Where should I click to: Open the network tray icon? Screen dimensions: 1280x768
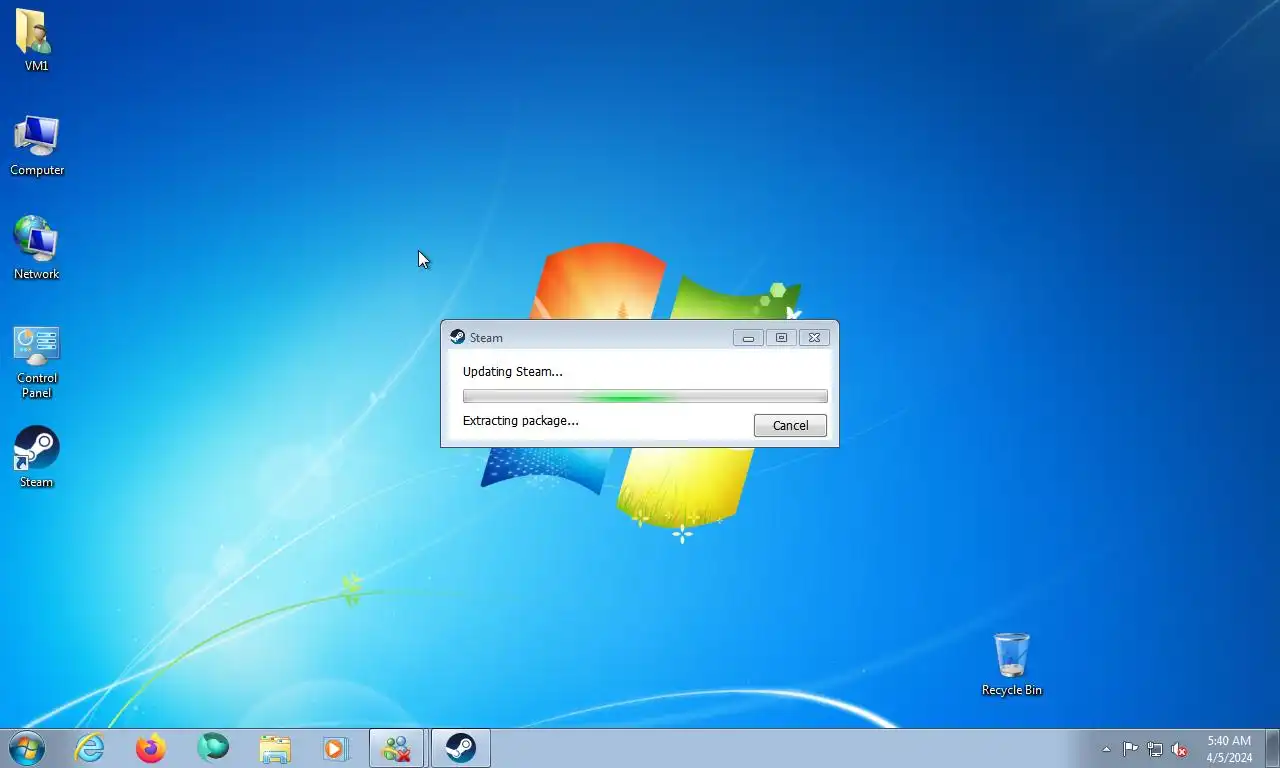[1155, 749]
